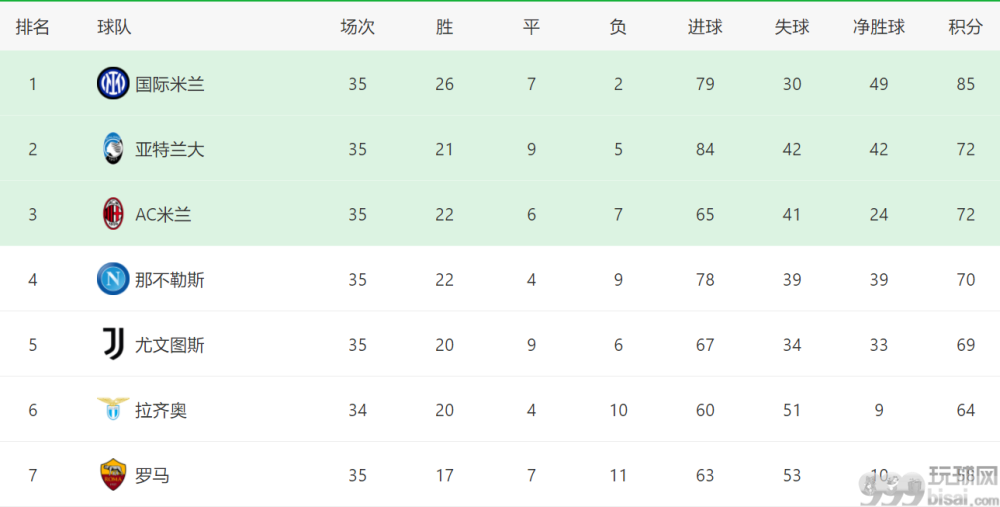
Task: Click the 净胜球 column header
Action: (879, 27)
